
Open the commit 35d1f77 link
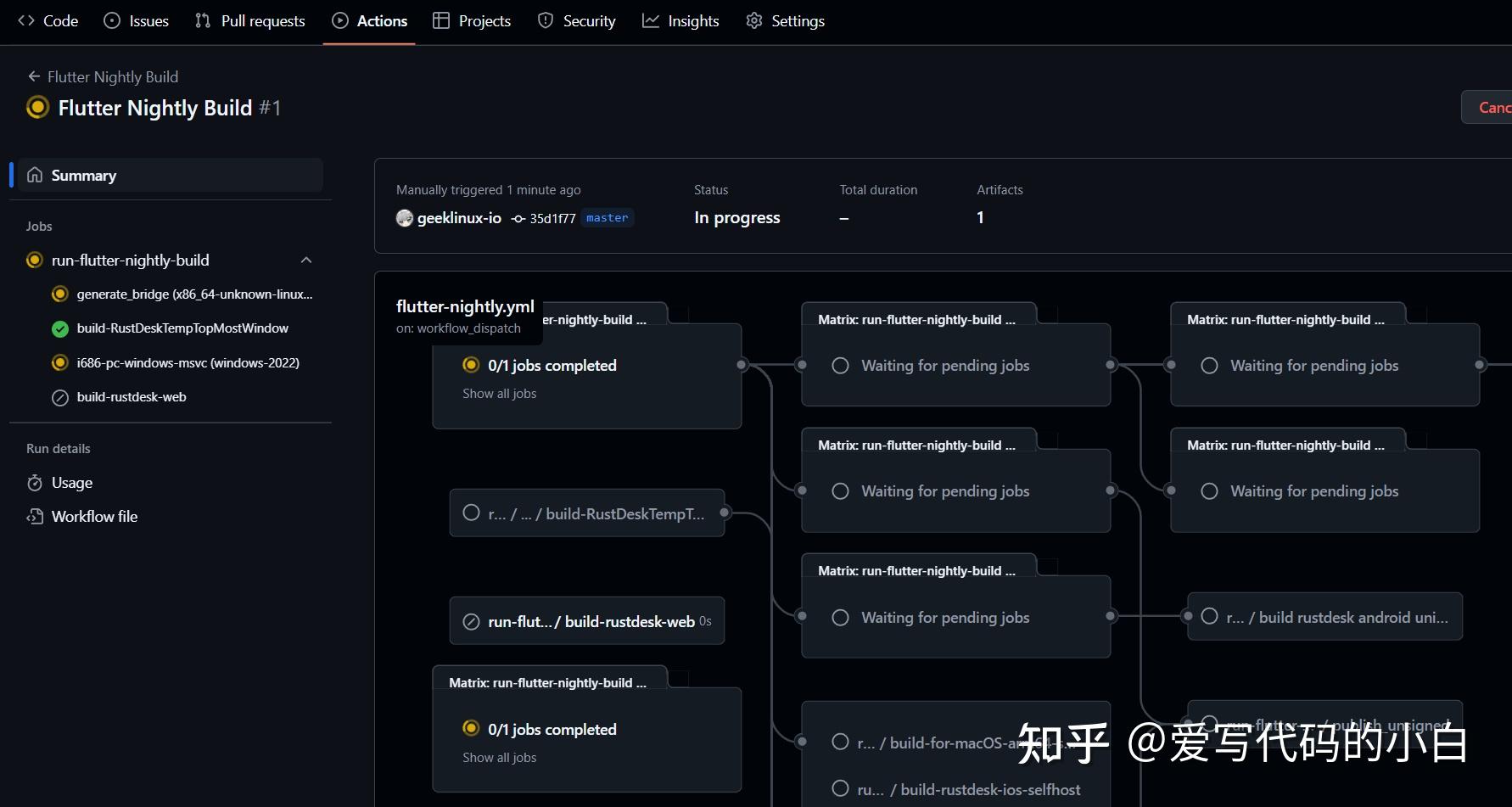coord(552,218)
